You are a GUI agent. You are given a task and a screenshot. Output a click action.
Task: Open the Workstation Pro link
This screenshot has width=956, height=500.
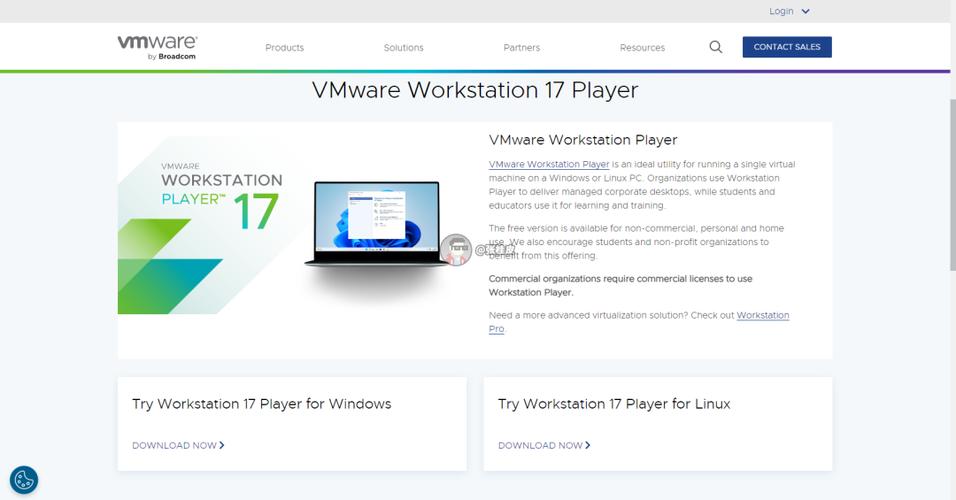point(763,315)
